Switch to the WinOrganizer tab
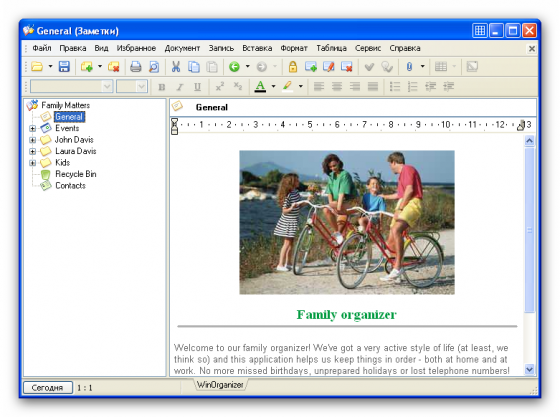This screenshot has width=560, height=417. (x=220, y=385)
